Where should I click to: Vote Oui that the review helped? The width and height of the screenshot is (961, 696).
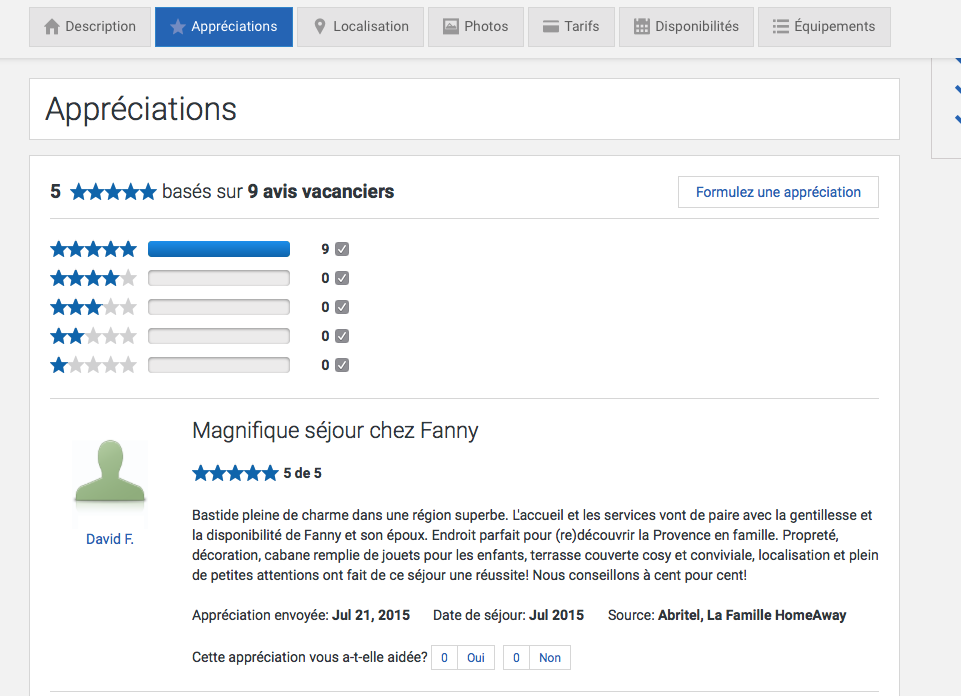pos(475,658)
